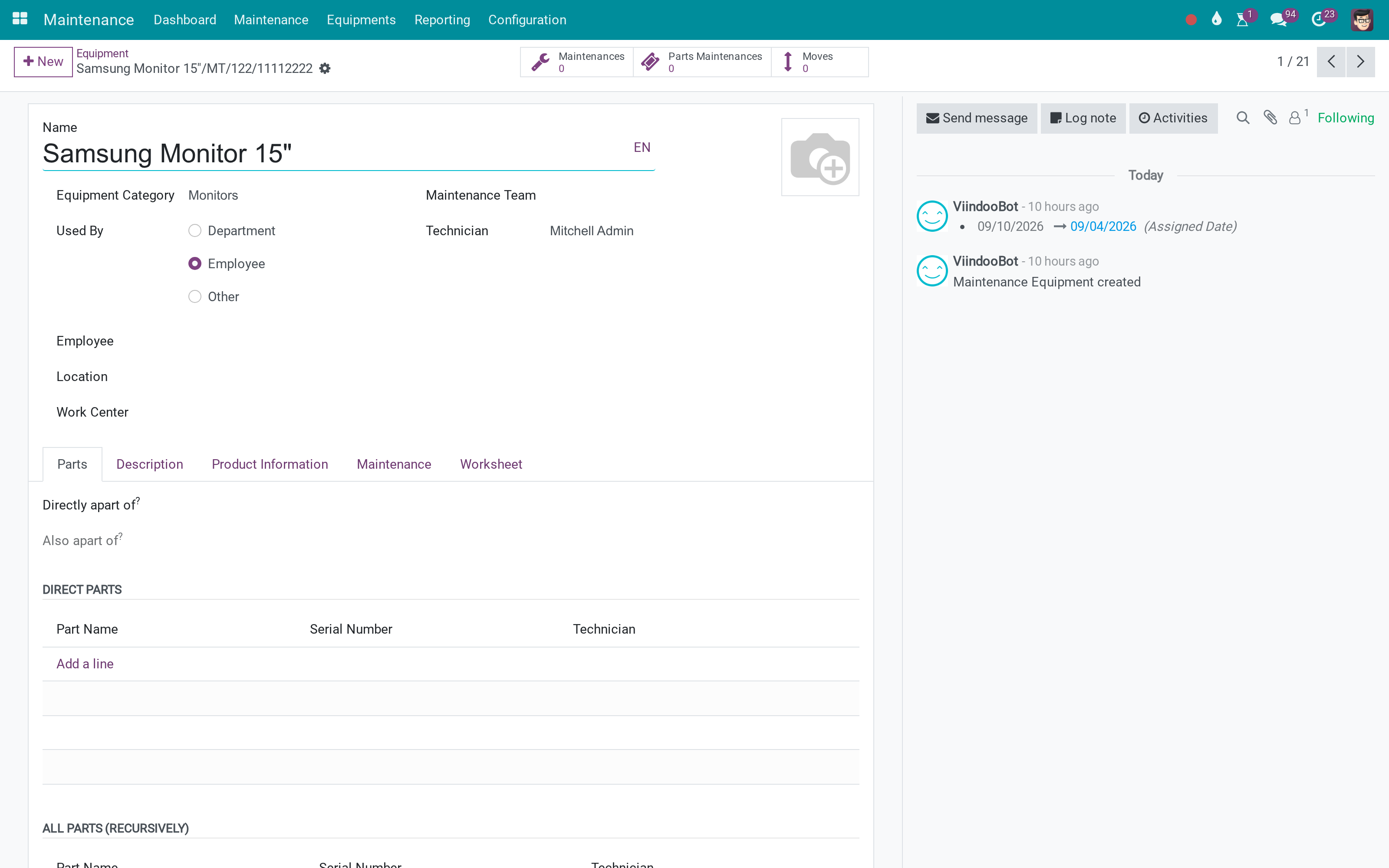Open the apps grid home menu

pyautogui.click(x=20, y=20)
